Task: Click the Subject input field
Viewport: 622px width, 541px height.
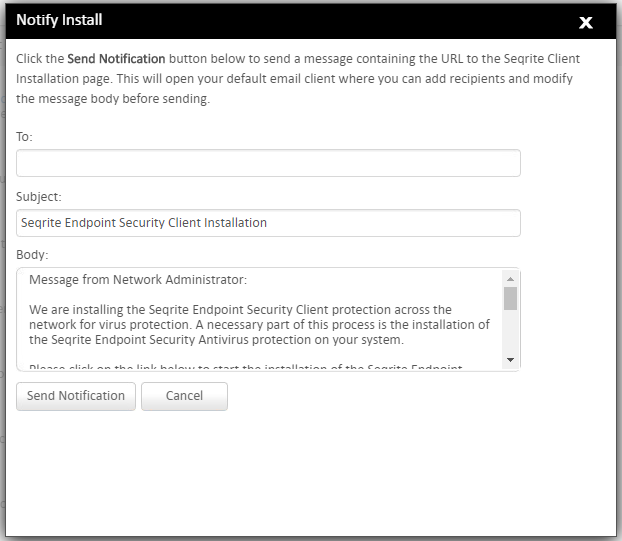Action: [x=268, y=223]
